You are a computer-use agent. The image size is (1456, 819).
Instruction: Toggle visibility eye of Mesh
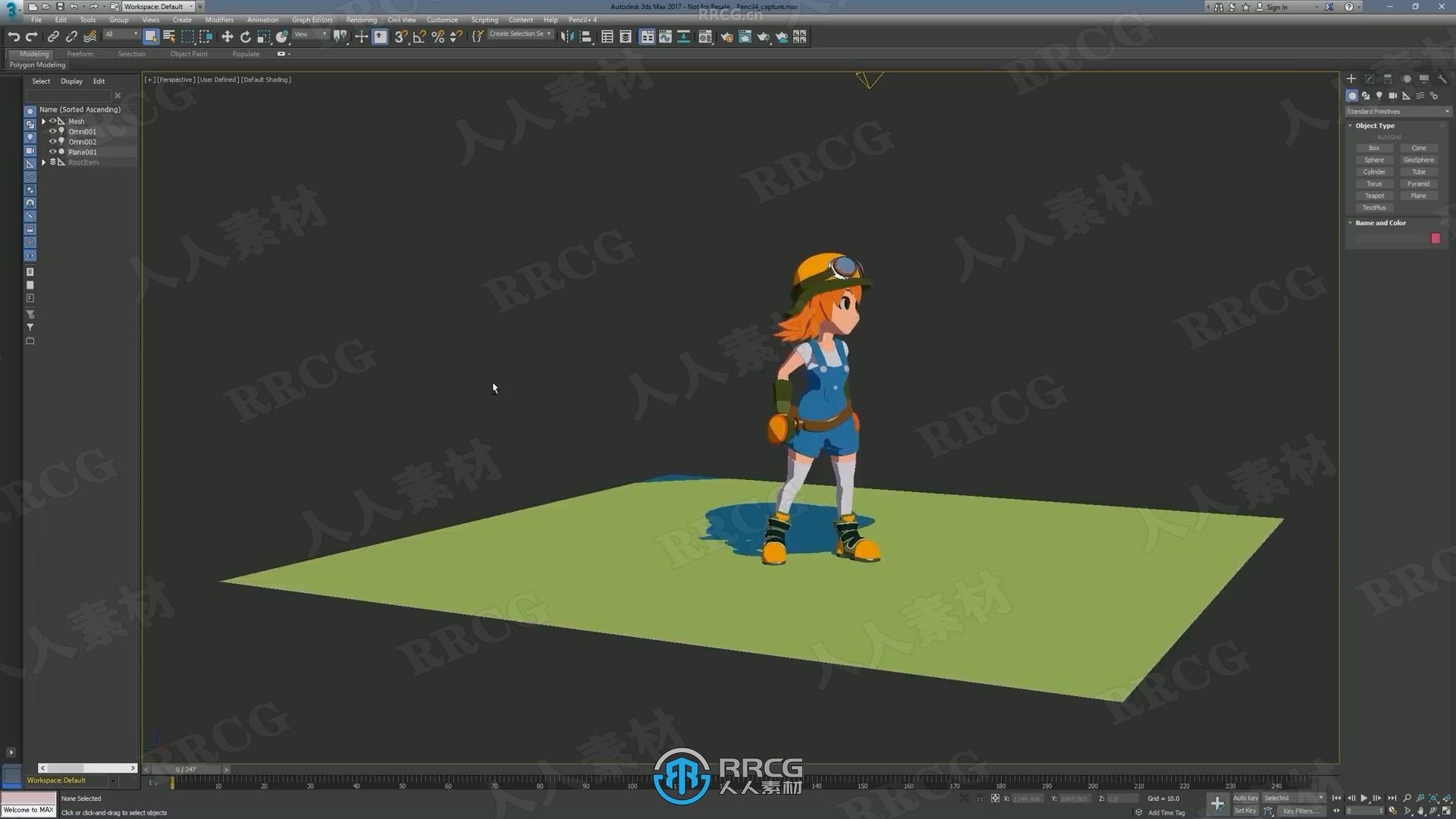tap(53, 121)
